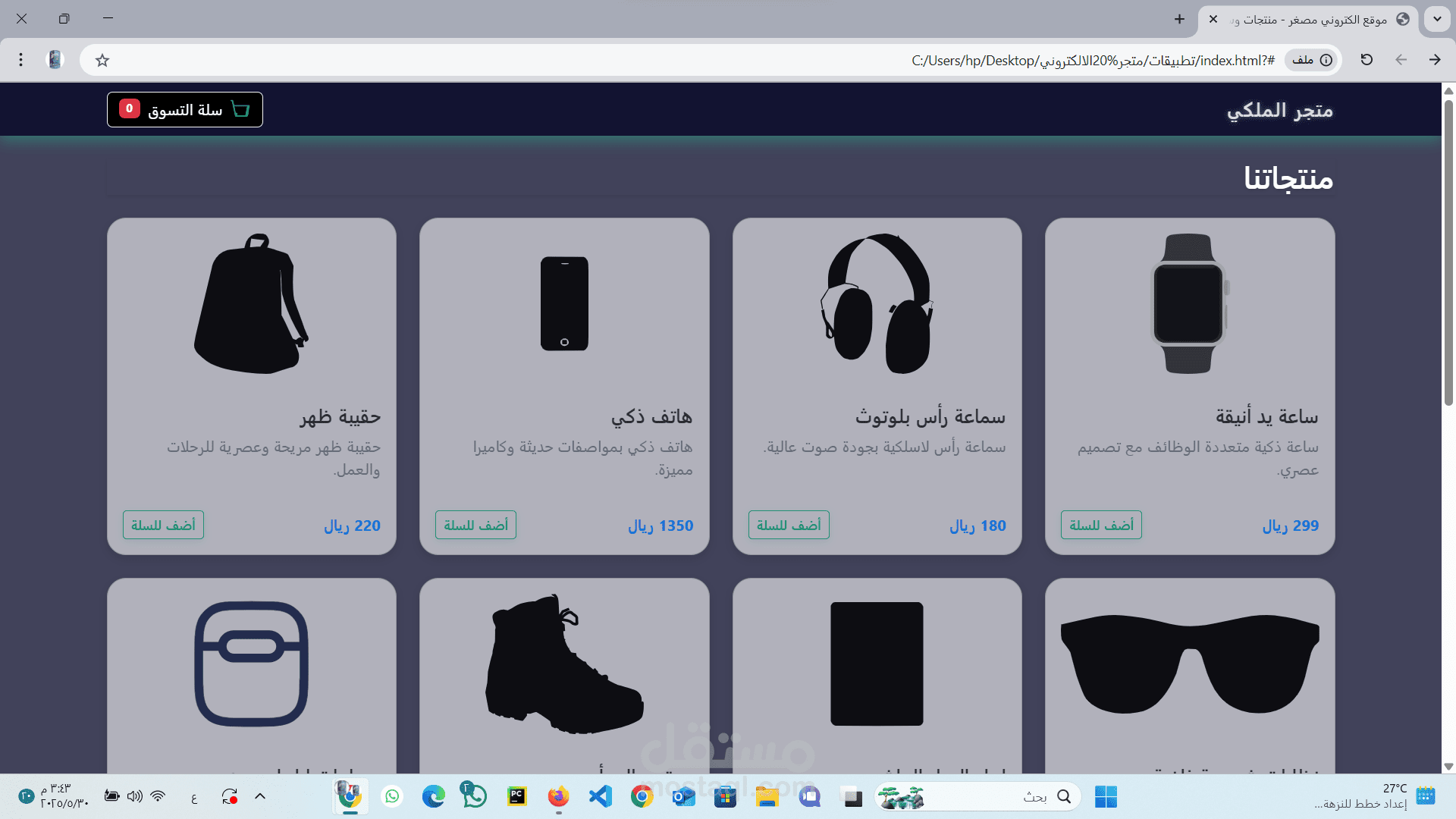Click the product title هاتف ذكي

651,416
